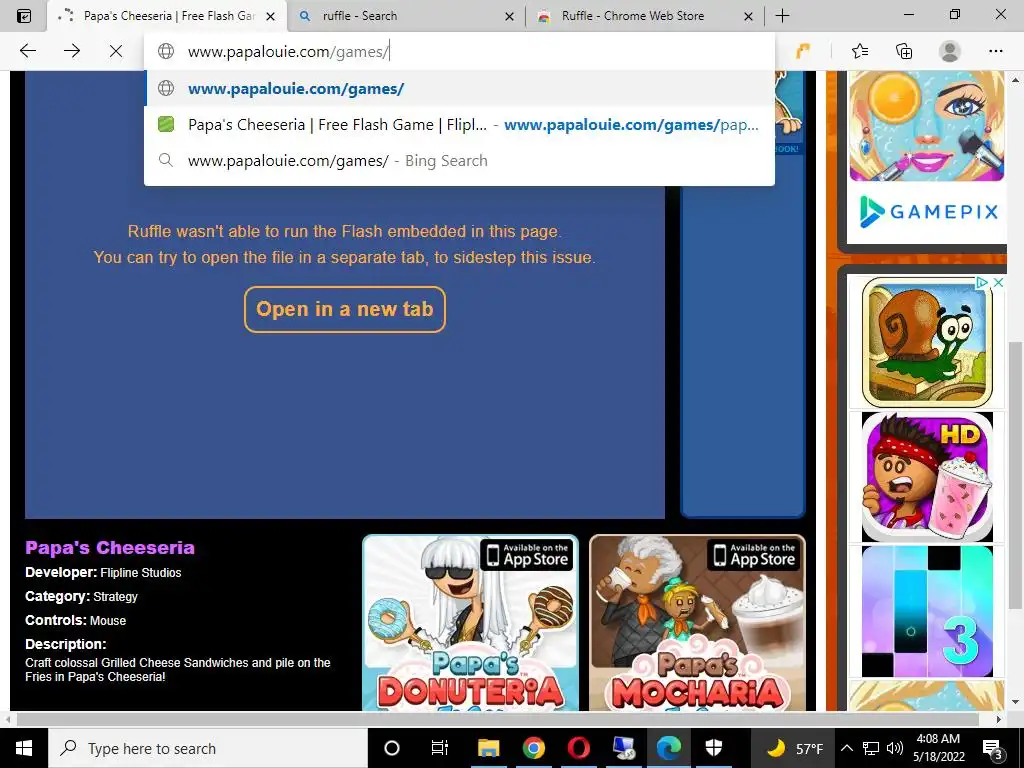Launch Opera browser from taskbar
The width and height of the screenshot is (1024, 768).
(x=578, y=748)
